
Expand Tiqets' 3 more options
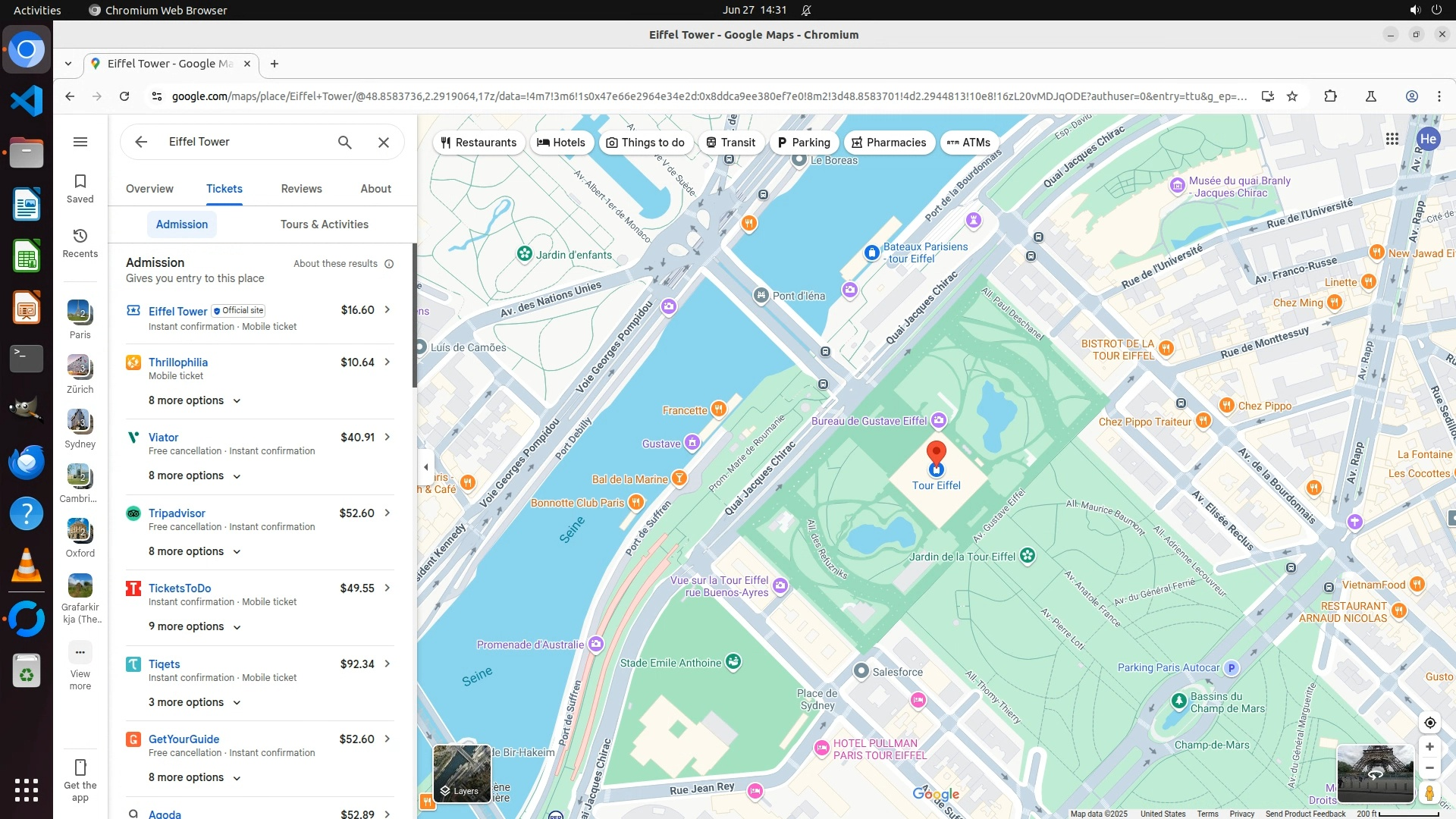point(194,702)
